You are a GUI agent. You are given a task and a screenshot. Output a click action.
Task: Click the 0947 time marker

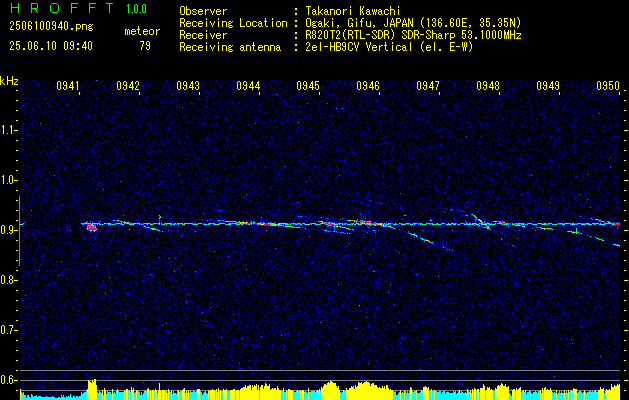coord(428,86)
